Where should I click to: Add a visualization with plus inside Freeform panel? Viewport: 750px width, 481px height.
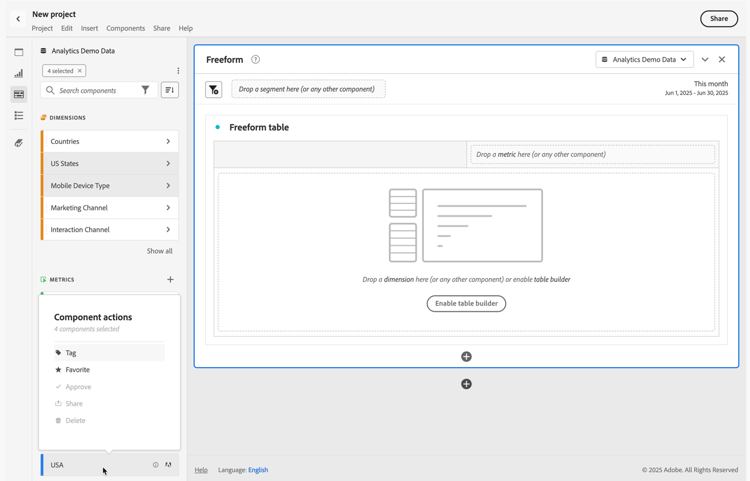(466, 357)
